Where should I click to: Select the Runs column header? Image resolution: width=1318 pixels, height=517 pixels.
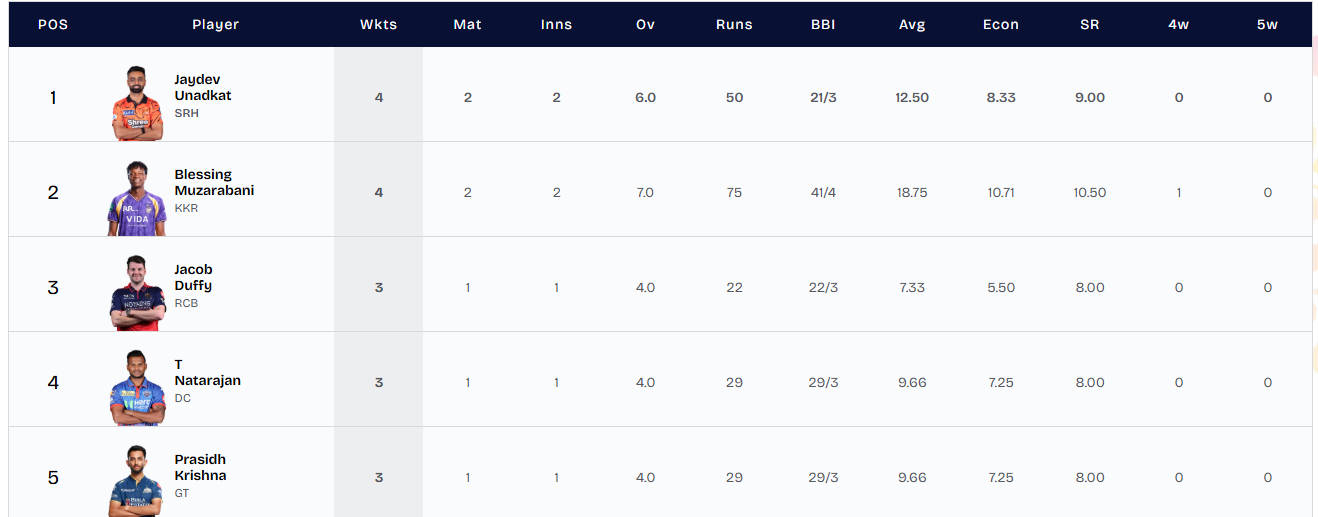coord(734,25)
